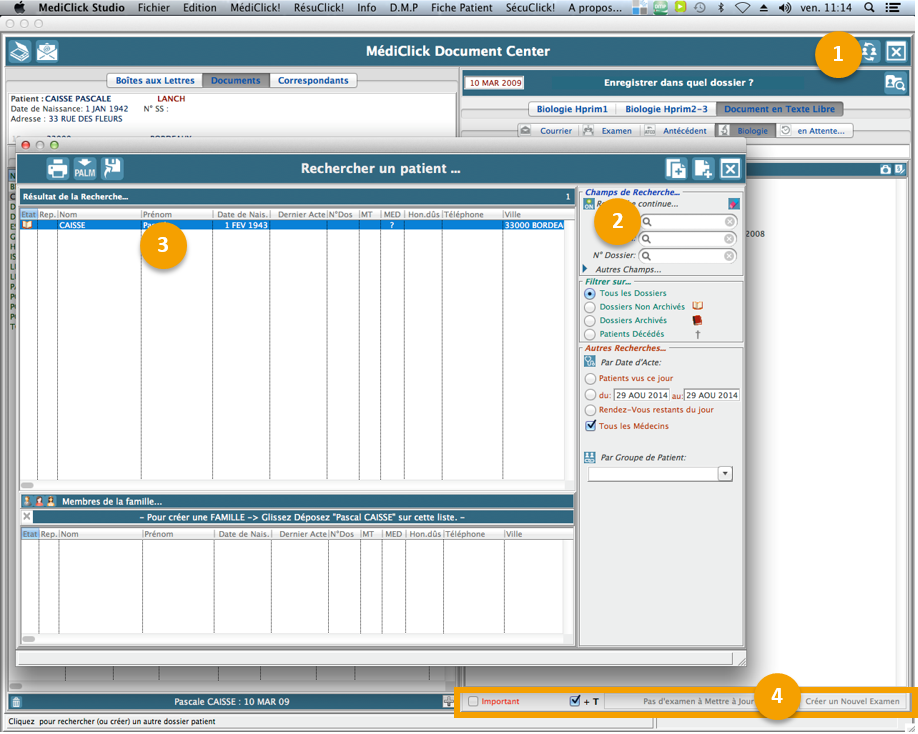The width and height of the screenshot is (918, 734).
Task: Switch to the Correspondants tab
Action: coord(313,81)
